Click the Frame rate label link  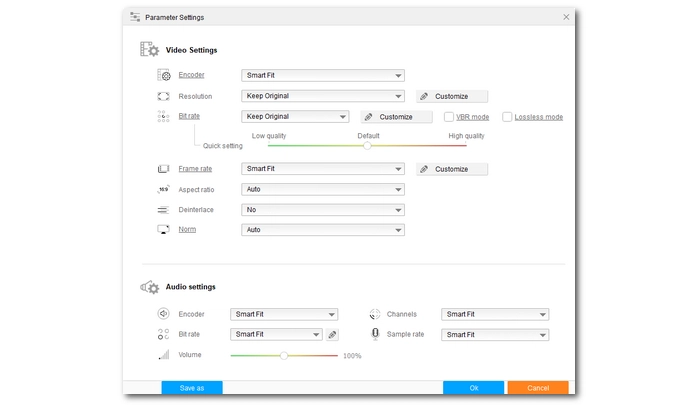coord(195,169)
